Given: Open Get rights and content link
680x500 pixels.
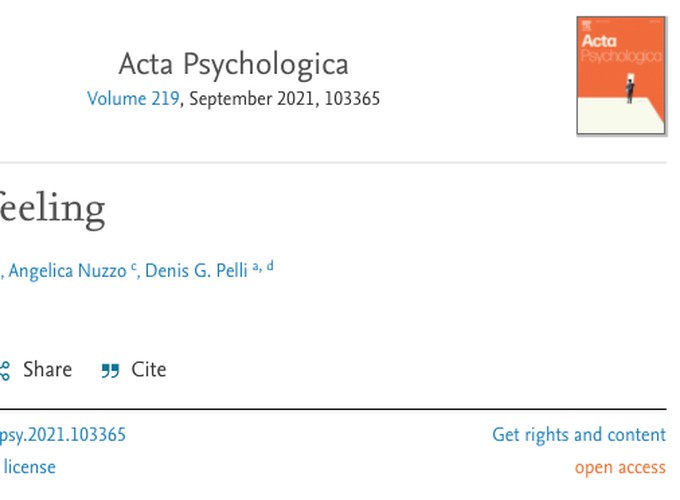Looking at the screenshot, I should coord(579,435).
